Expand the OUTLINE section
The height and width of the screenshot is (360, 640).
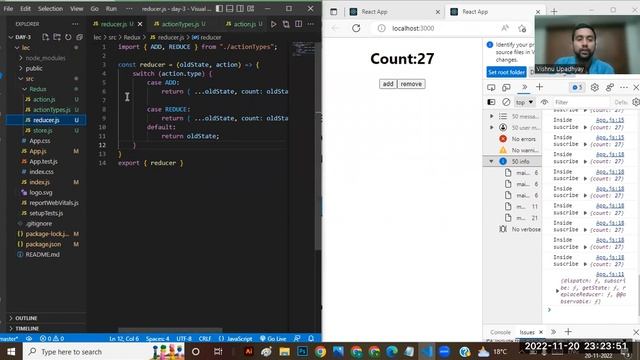[x=26, y=318]
